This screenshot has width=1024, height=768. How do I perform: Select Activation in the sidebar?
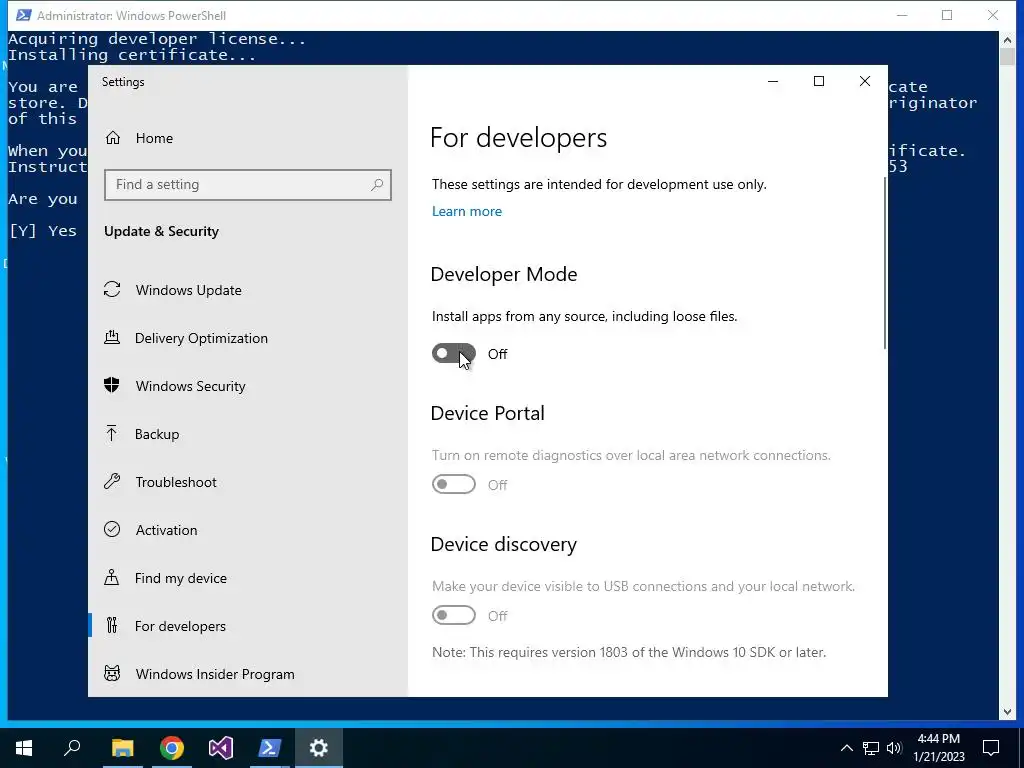(248, 530)
